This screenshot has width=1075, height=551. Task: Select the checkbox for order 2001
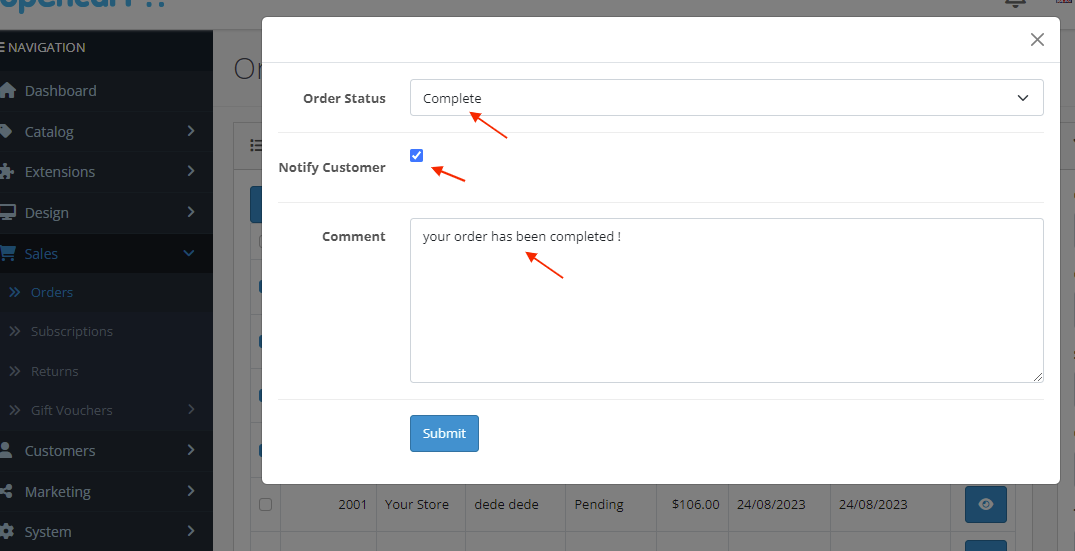coord(265,505)
